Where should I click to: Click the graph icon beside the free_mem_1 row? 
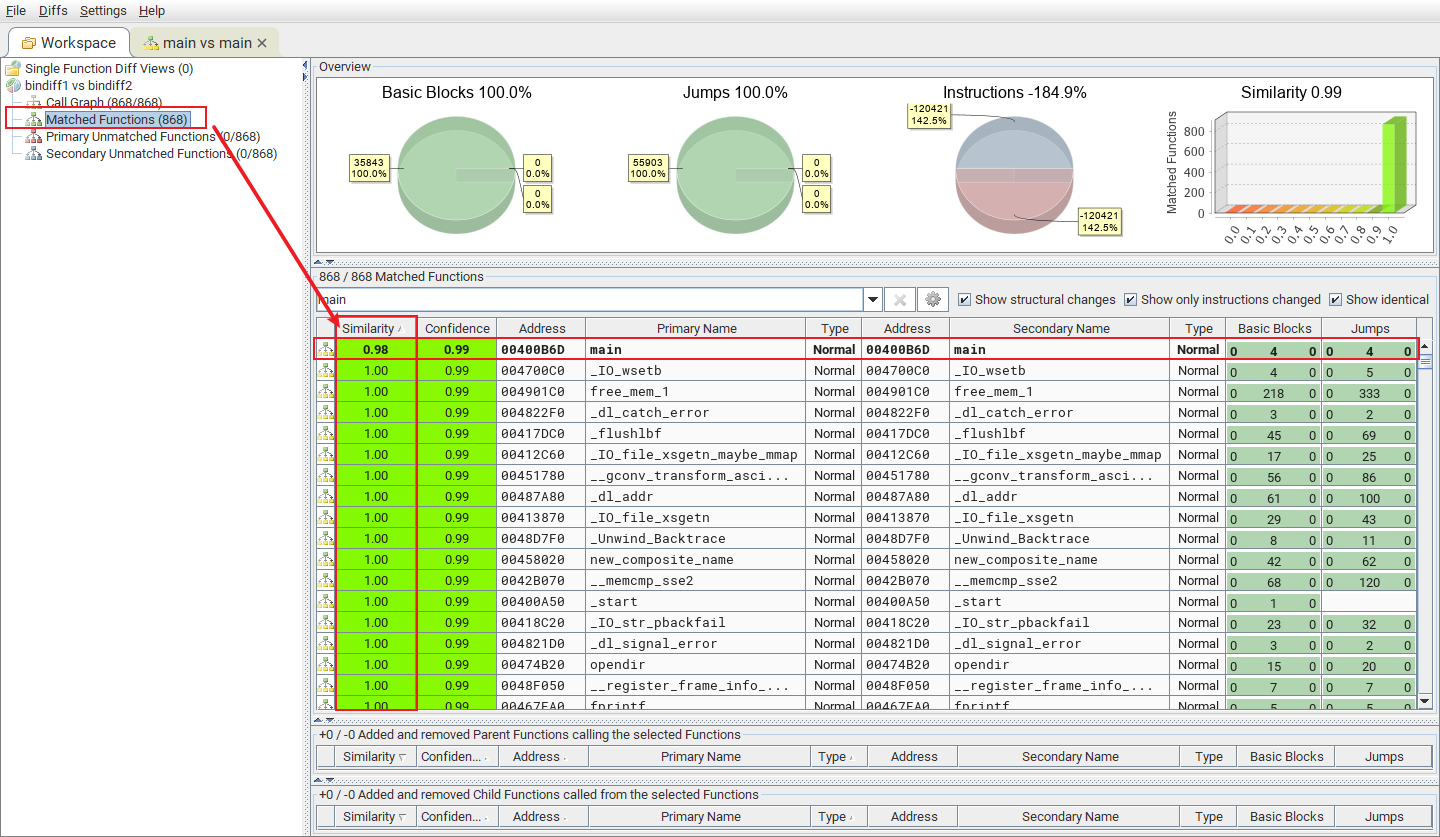325,391
